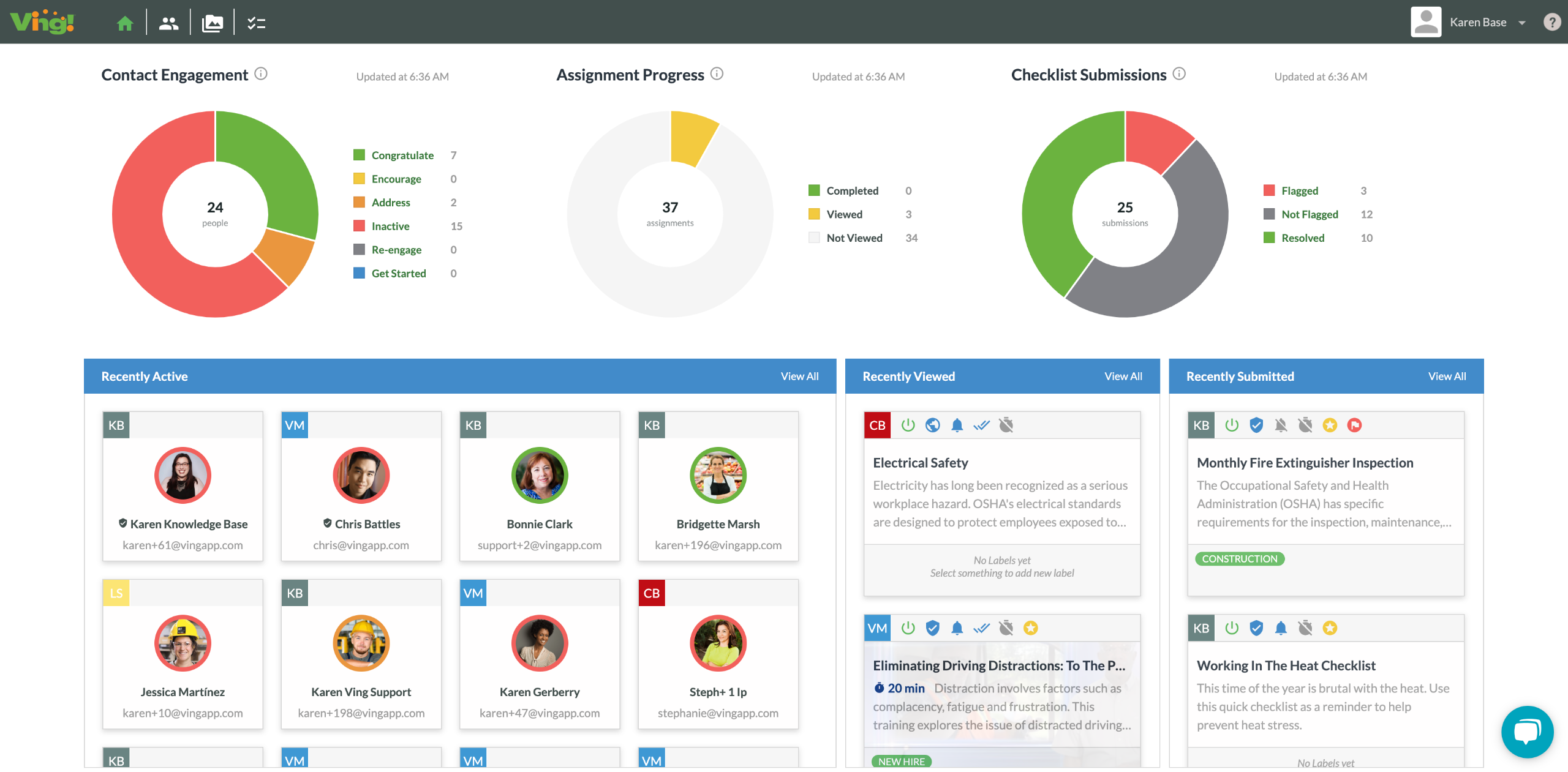Open the media library icon
This screenshot has height=772, width=1568.
[x=212, y=23]
